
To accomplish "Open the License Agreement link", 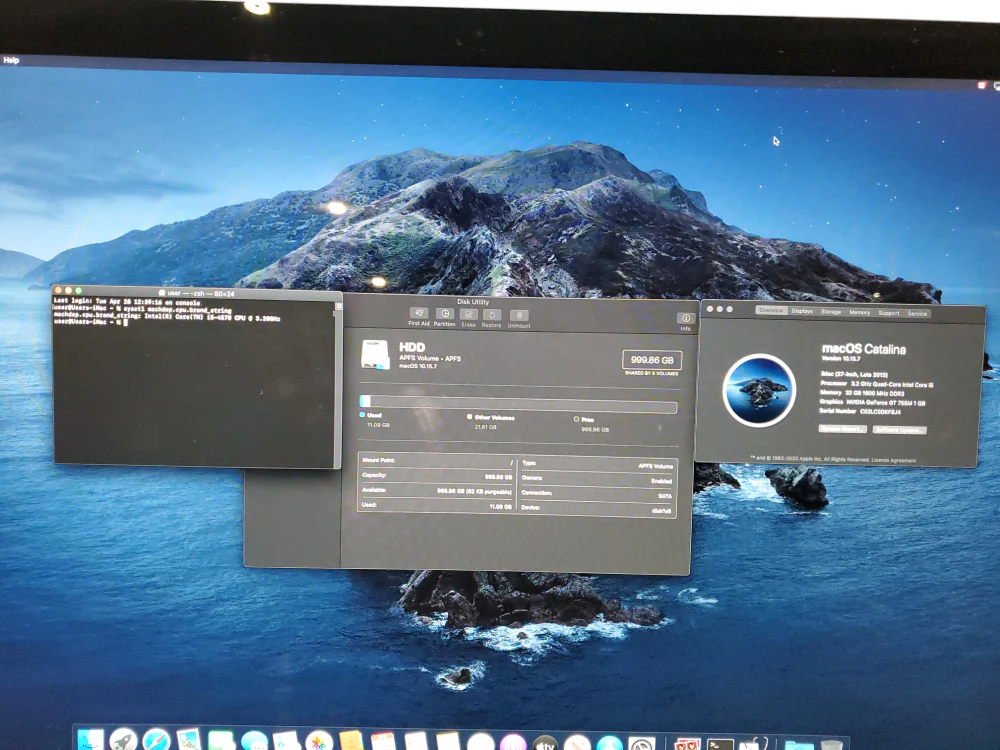I will [x=893, y=460].
